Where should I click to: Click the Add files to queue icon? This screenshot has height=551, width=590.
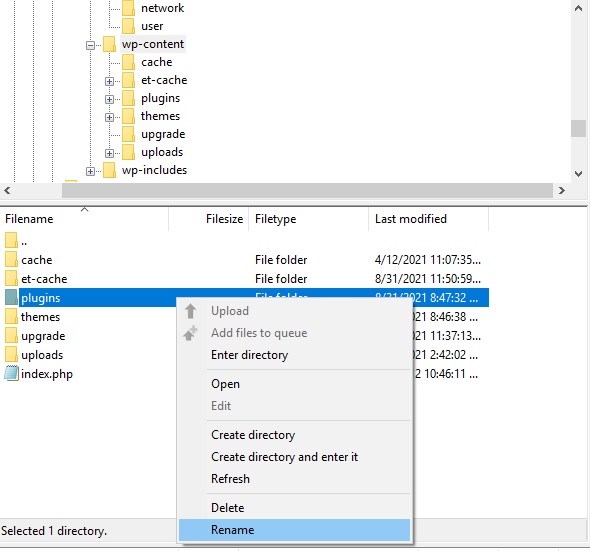point(190,333)
